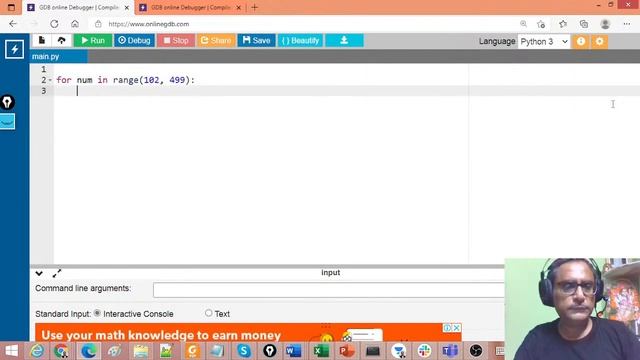Screen dimensions: 640x360
Task: Open a new browser tab
Action: (x=255, y=7)
